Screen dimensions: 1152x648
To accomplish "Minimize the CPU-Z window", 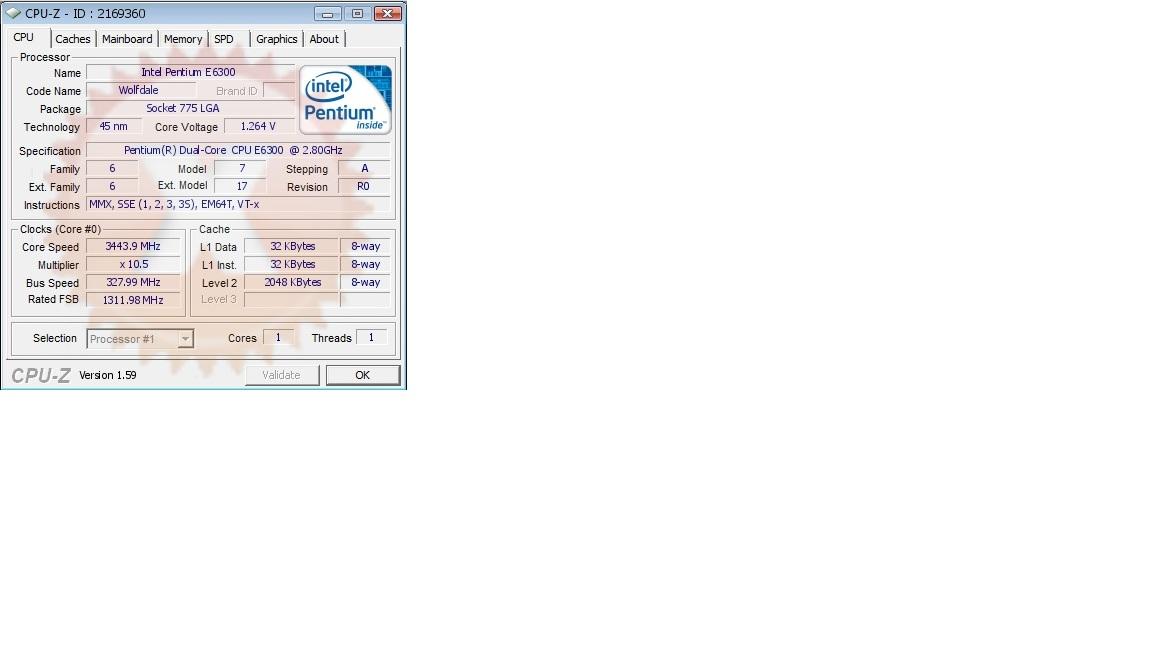I will click(328, 13).
